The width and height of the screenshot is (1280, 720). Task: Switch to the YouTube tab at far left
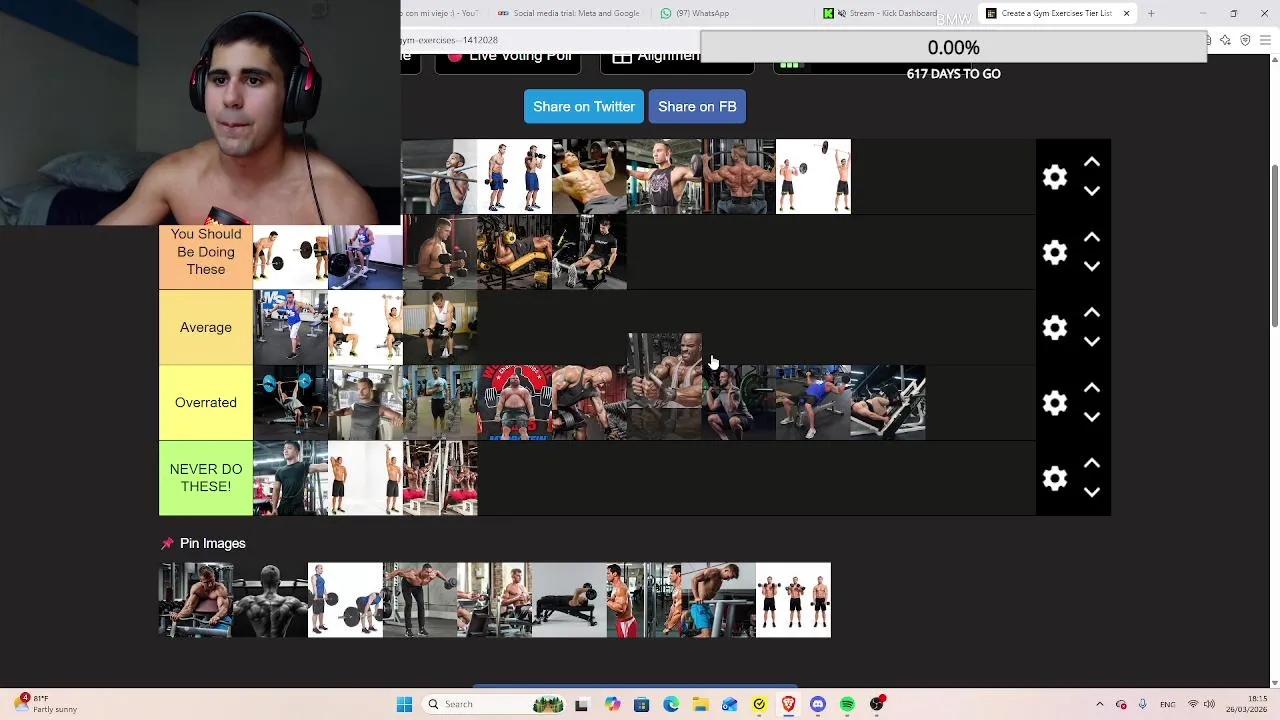(x=443, y=13)
